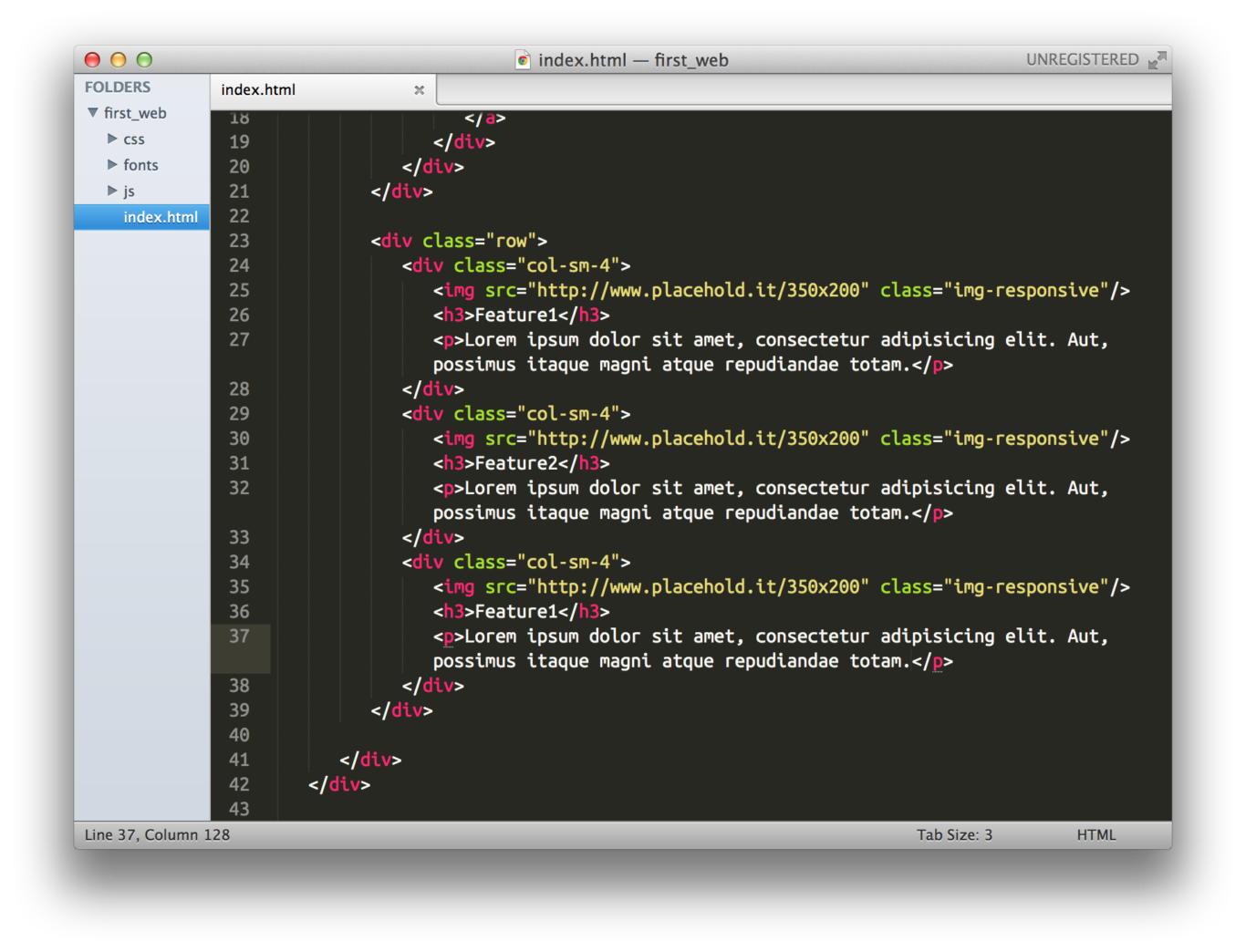Image resolution: width=1246 pixels, height=952 pixels.
Task: Click line number 30 in the gutter
Action: [239, 439]
